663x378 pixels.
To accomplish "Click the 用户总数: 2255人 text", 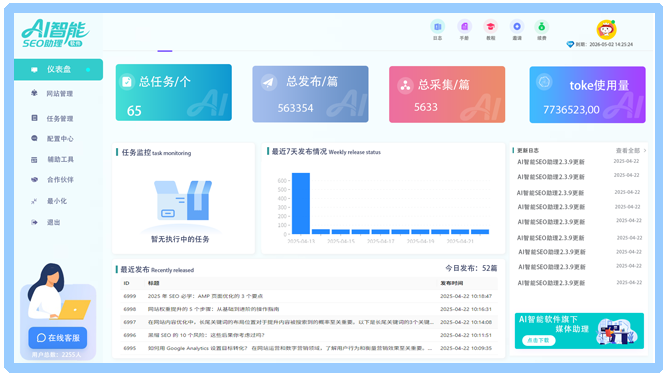I will (x=56, y=355).
